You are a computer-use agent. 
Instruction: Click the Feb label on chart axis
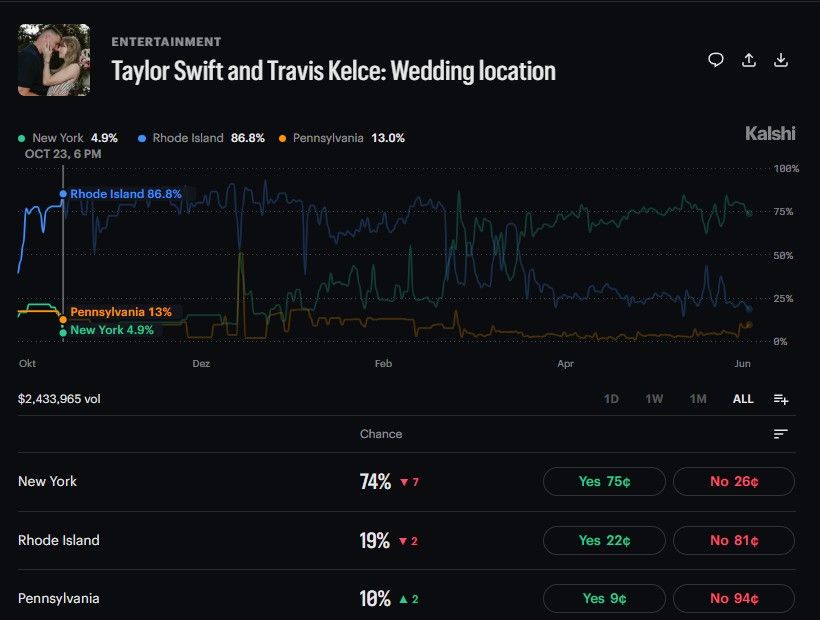tap(383, 363)
